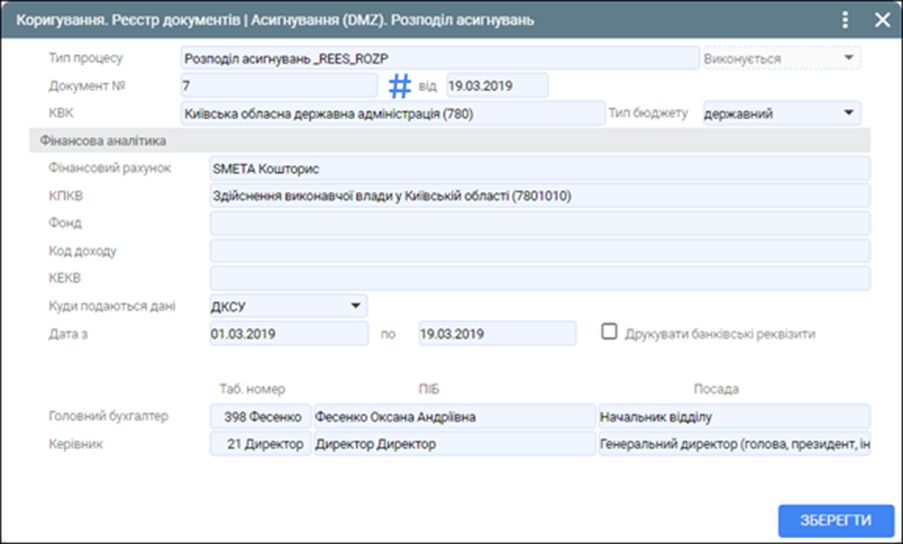
Task: Click the КПКВ field
Action: (x=539, y=196)
